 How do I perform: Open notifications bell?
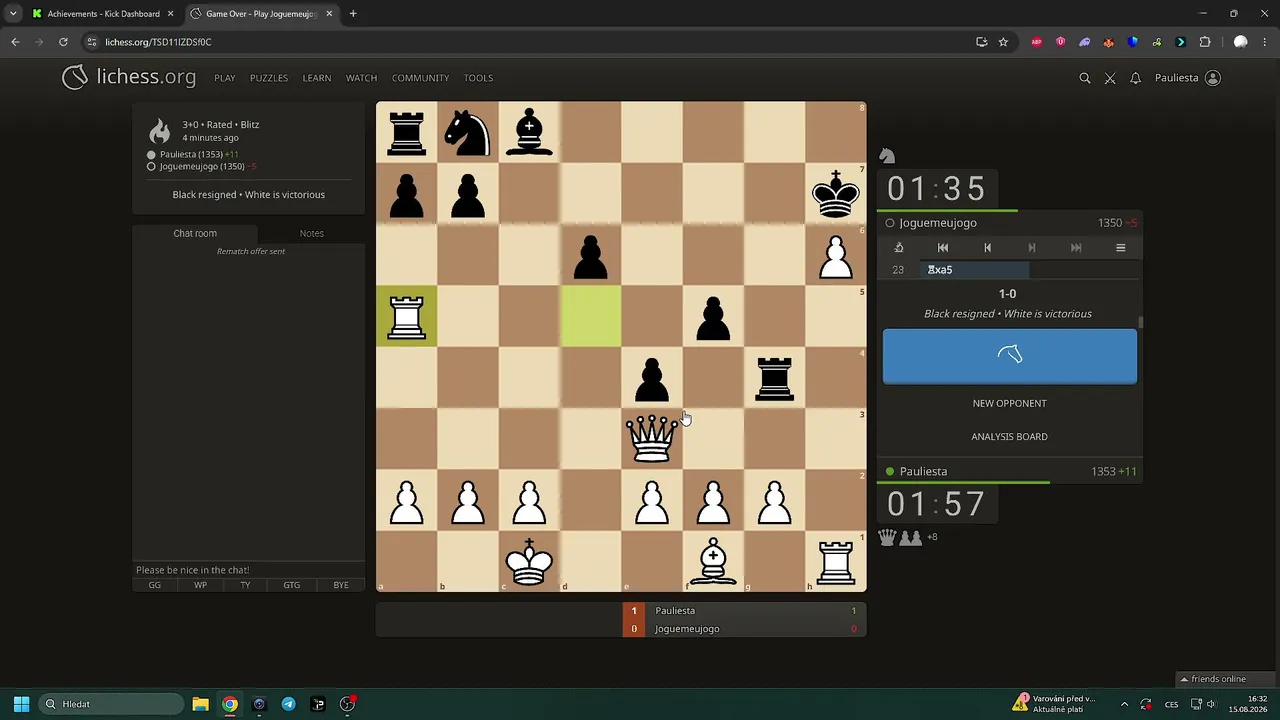pos(1135,78)
